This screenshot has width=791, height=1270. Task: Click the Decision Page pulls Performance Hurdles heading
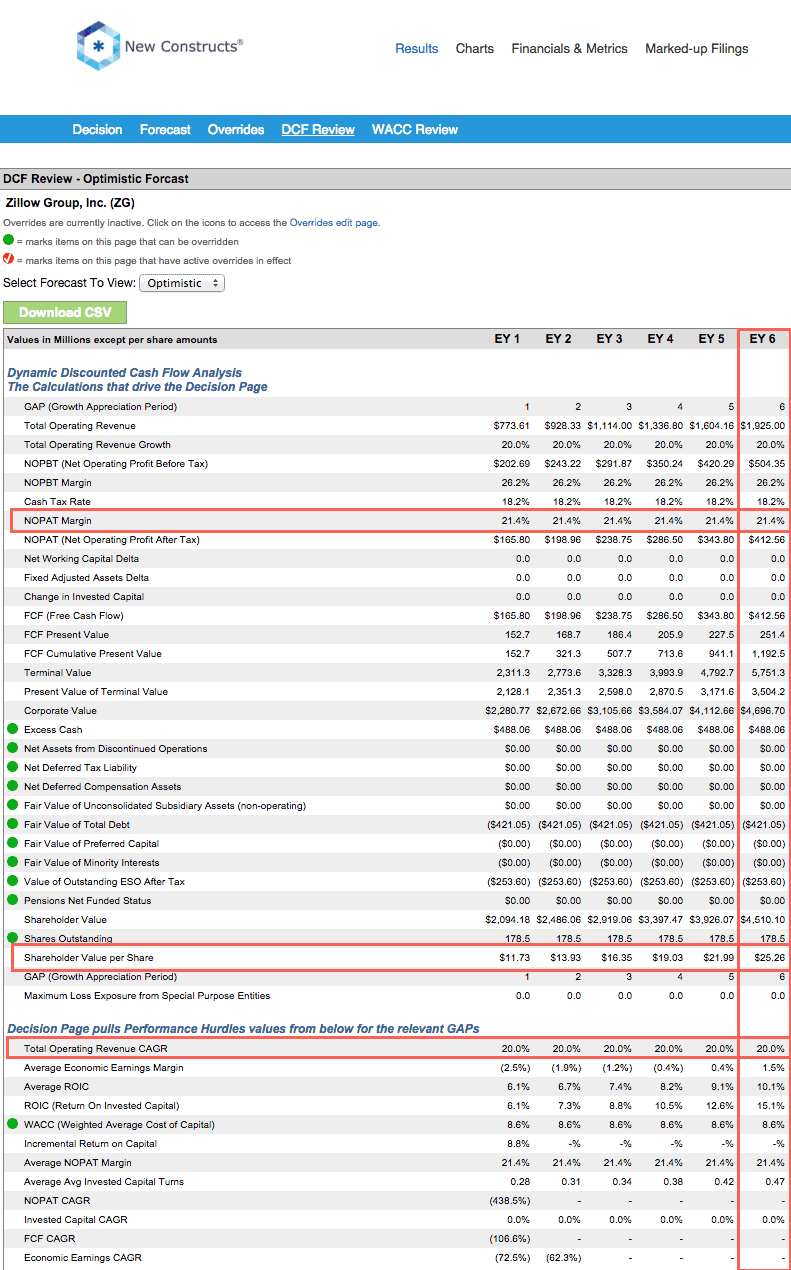click(243, 1028)
